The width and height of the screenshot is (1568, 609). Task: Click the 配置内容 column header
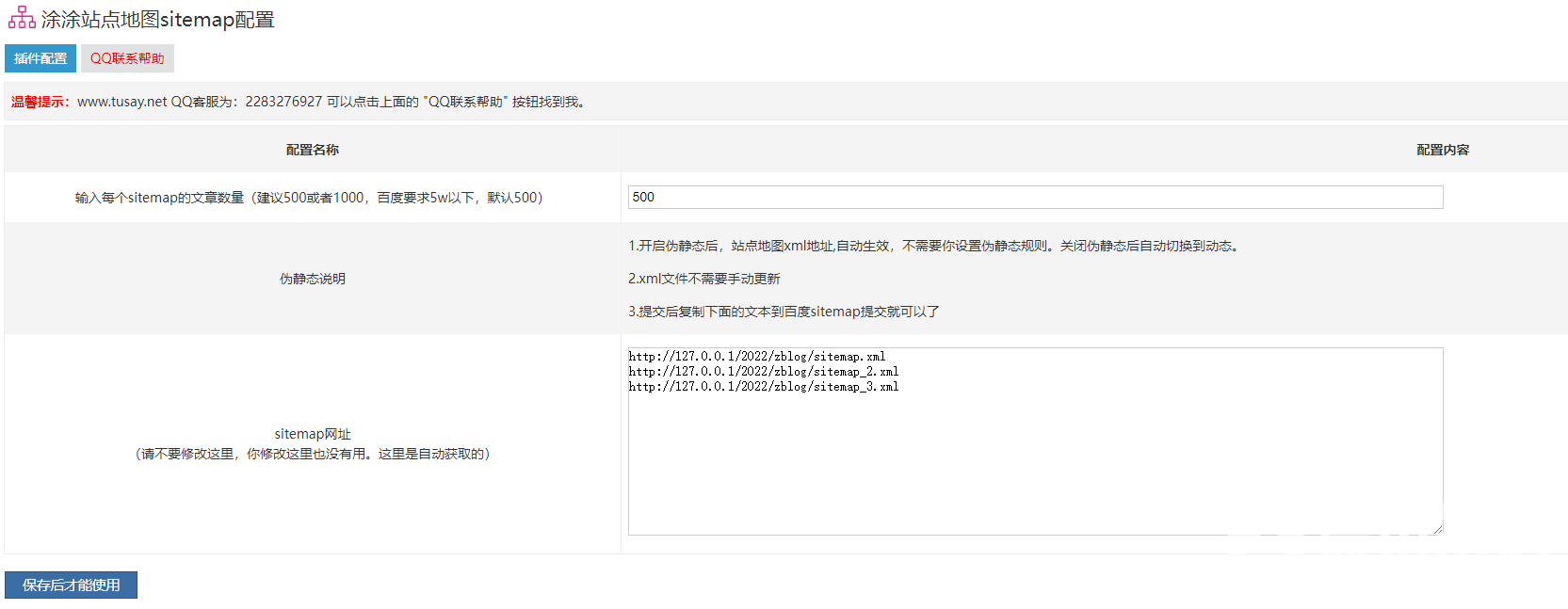pos(1442,150)
